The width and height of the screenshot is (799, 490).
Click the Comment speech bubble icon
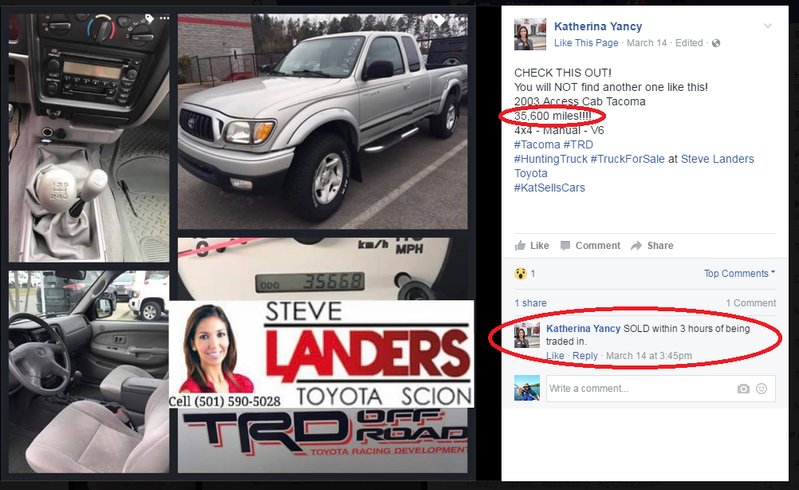[x=565, y=246]
